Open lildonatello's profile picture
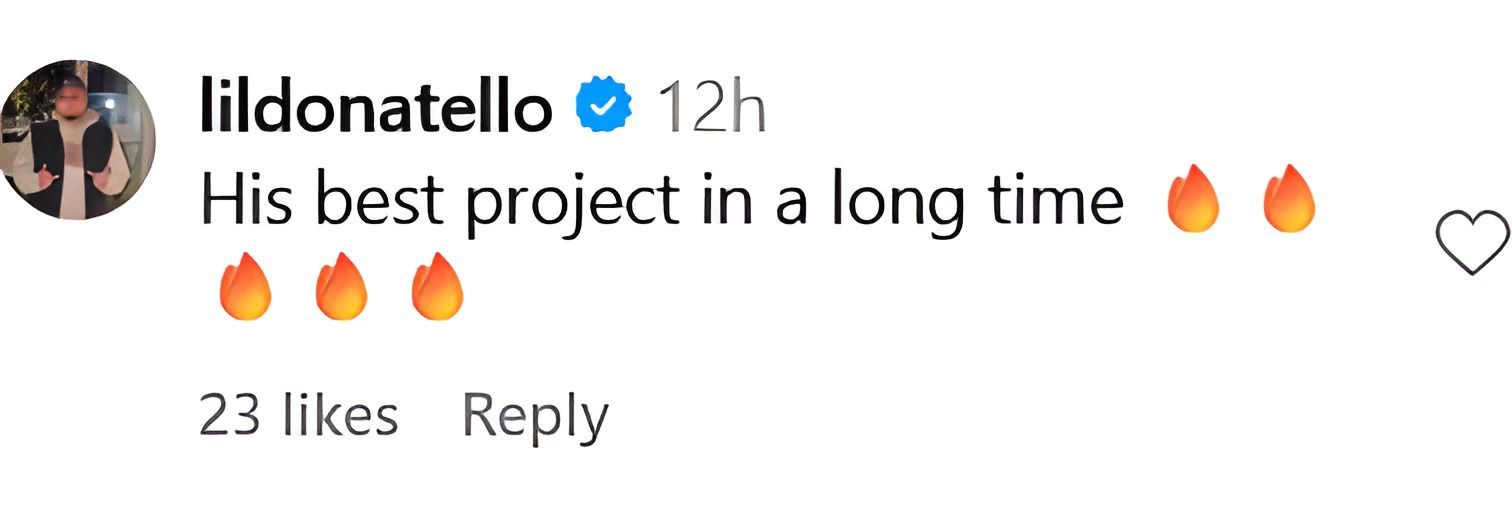This screenshot has height=508, width=1512. point(79,139)
